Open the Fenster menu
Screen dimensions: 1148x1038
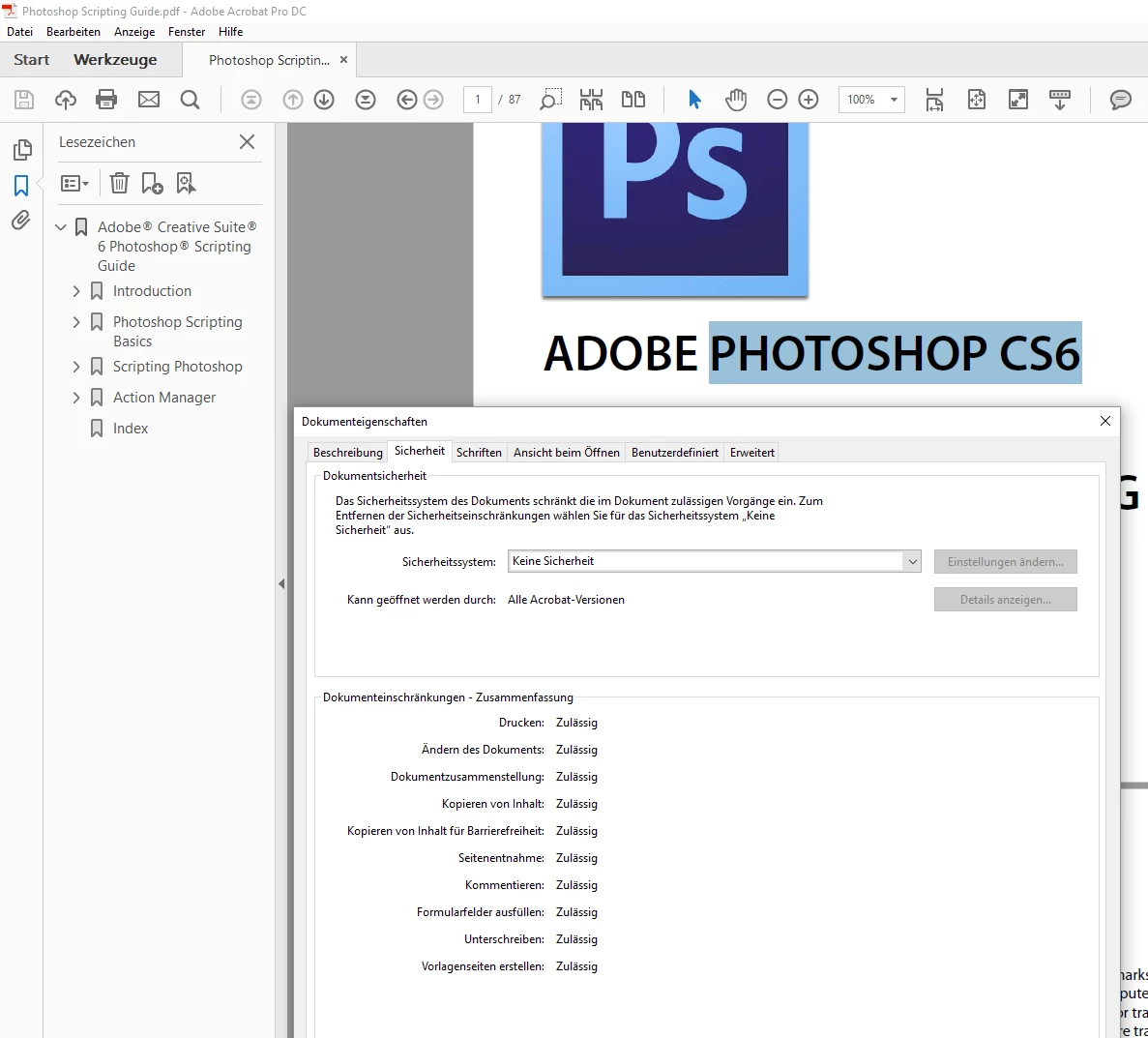pos(187,32)
